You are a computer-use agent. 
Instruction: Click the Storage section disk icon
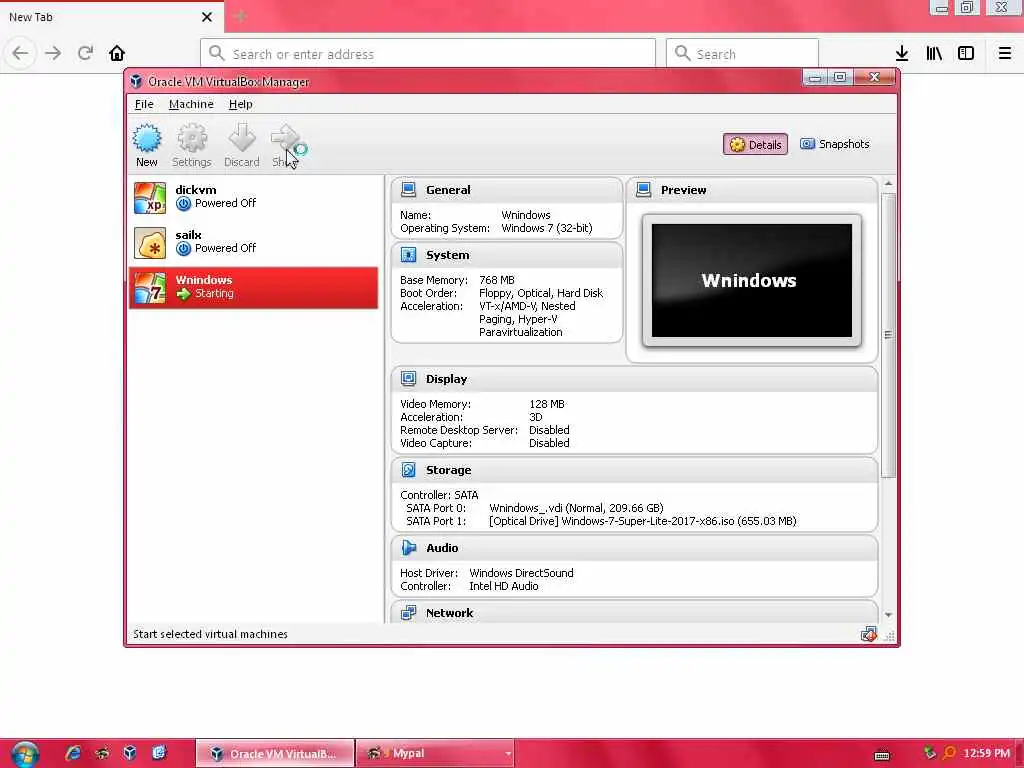click(x=408, y=470)
